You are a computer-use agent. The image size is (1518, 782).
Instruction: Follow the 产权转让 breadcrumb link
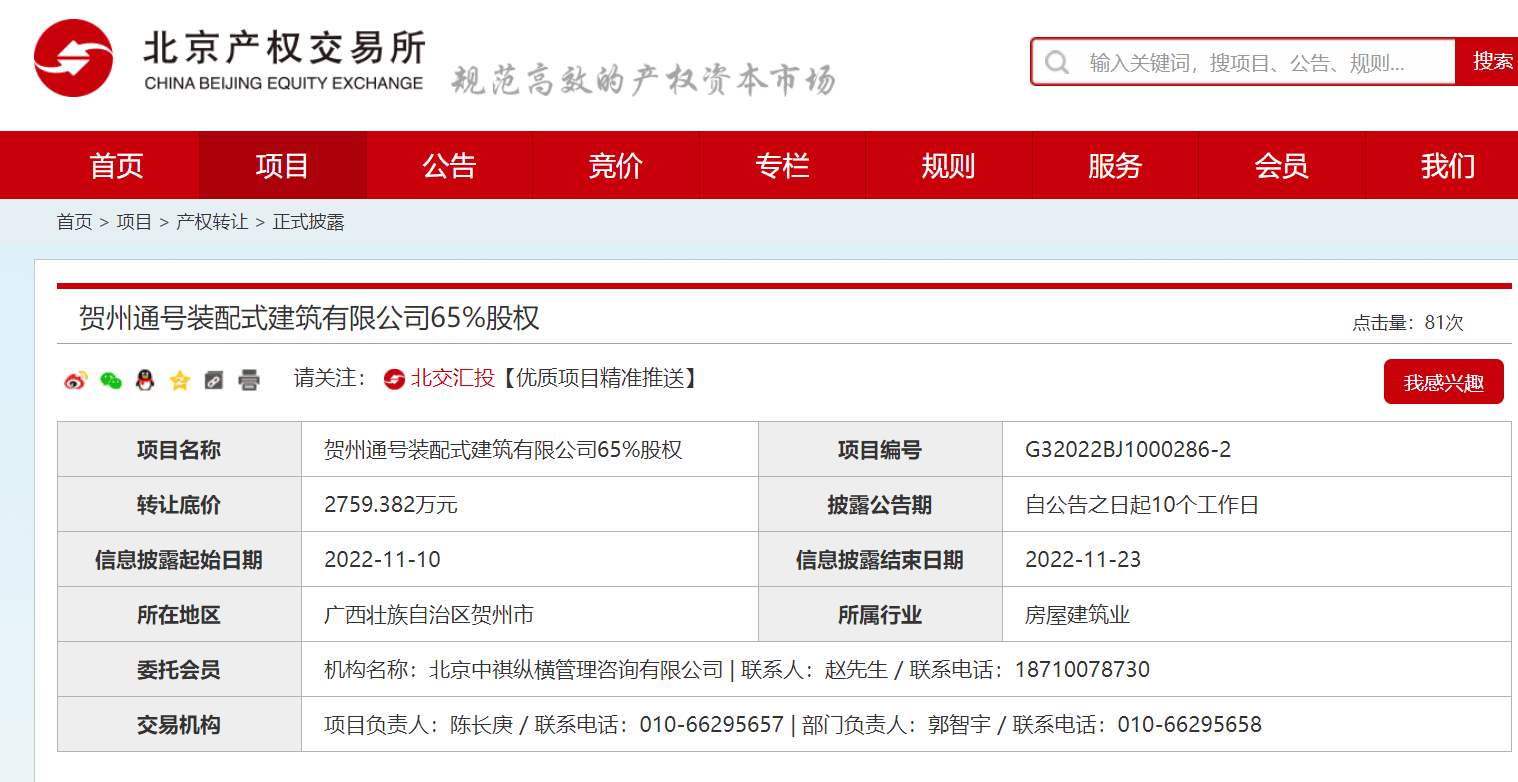[x=209, y=222]
